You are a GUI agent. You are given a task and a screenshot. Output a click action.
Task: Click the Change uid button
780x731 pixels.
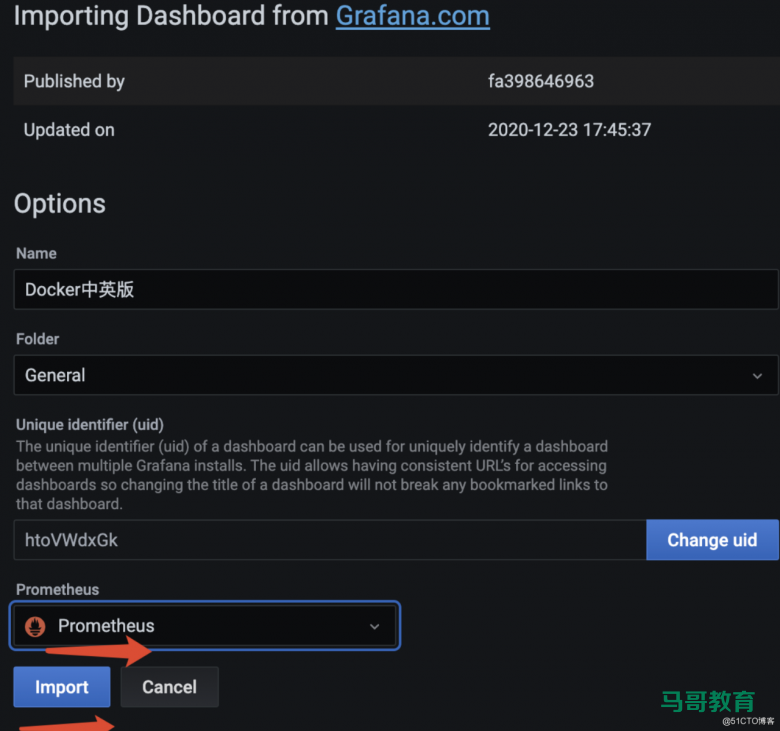pyautogui.click(x=712, y=540)
